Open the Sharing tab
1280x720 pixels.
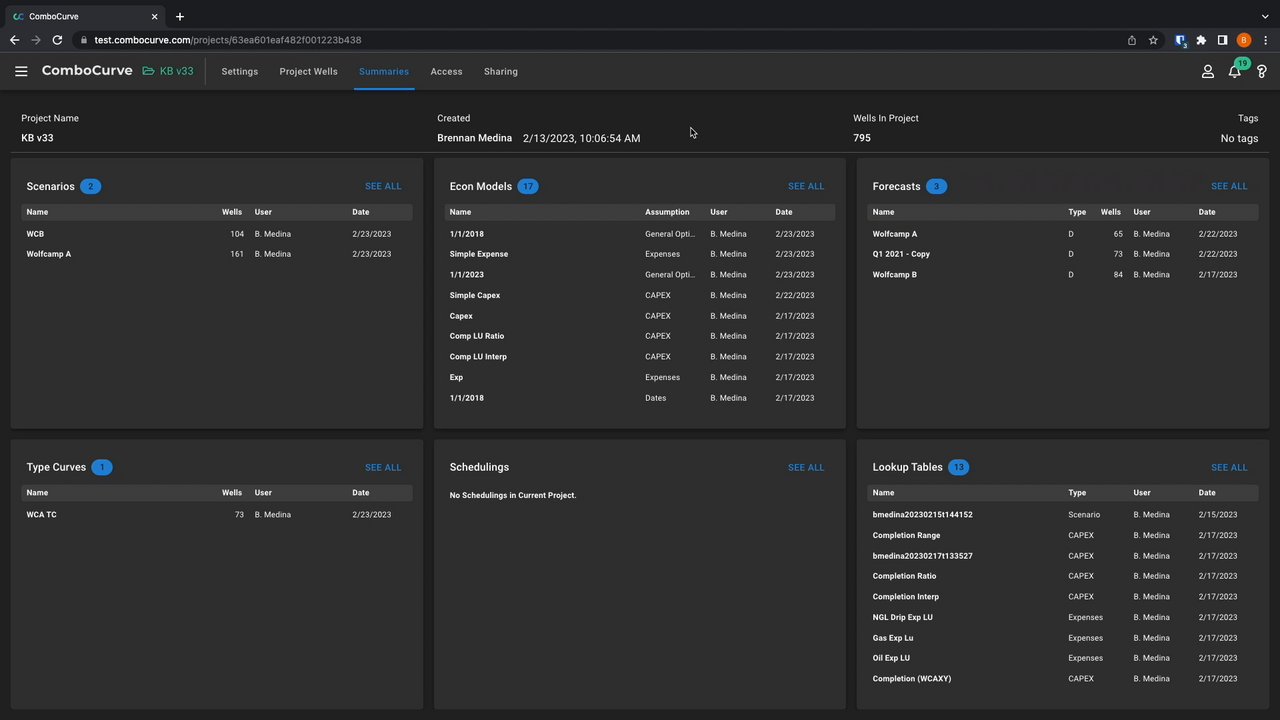(500, 72)
